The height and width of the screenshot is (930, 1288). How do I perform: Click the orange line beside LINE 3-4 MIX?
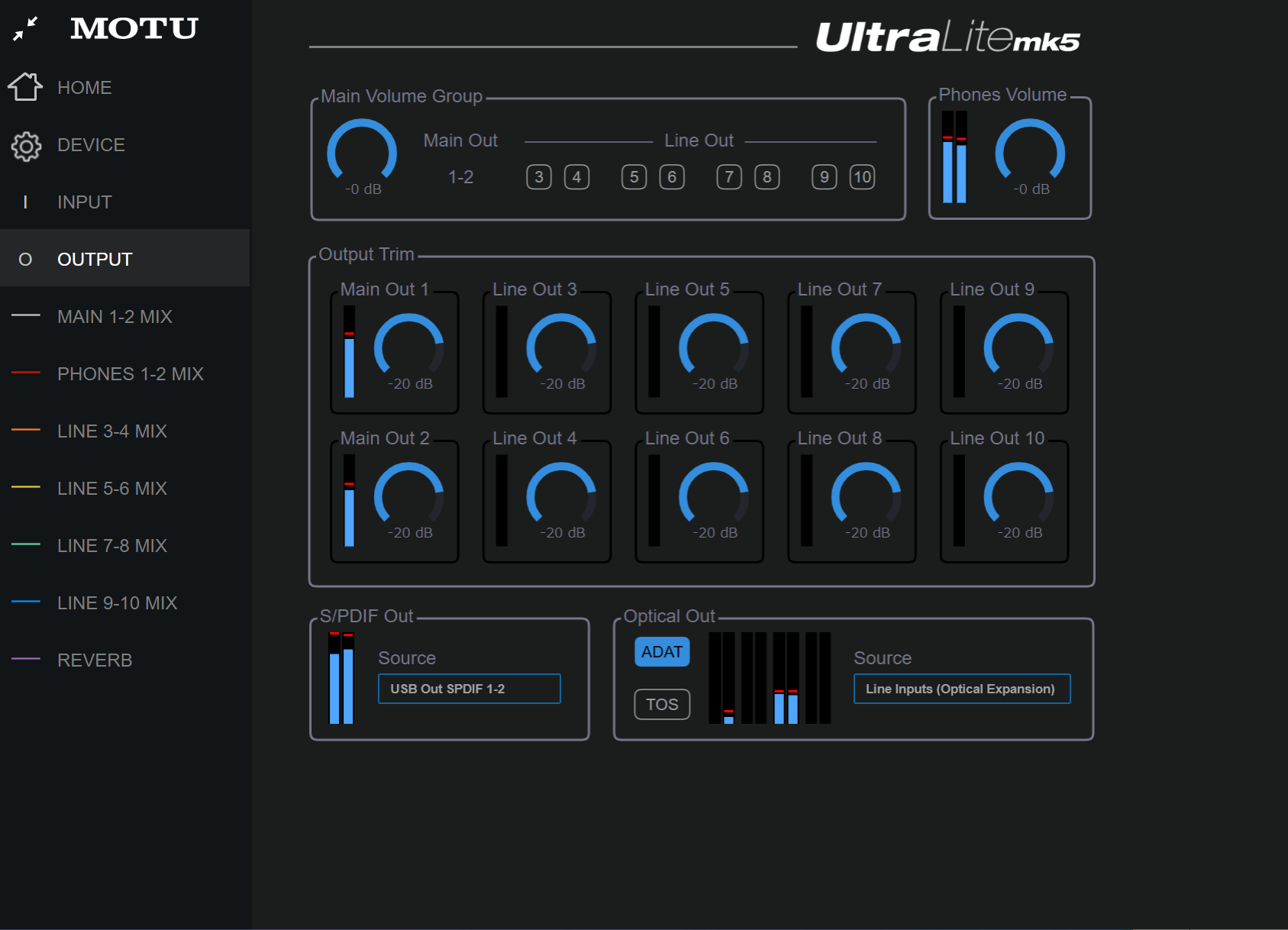click(25, 429)
